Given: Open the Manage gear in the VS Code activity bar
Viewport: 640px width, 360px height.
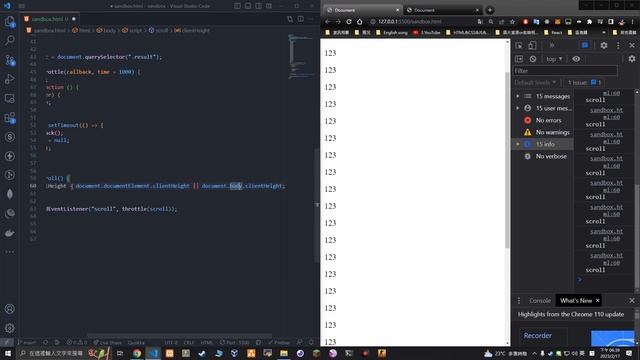Looking at the screenshot, I should [x=9, y=328].
